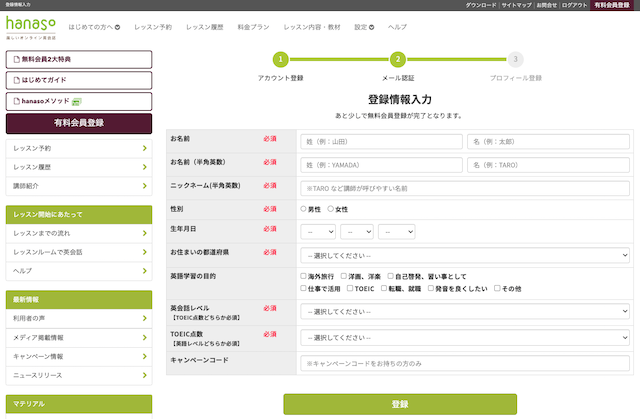Image resolution: width=640 pixels, height=419 pixels.
Task: Click the chevron on ニュースリリース
Action: [x=144, y=375]
